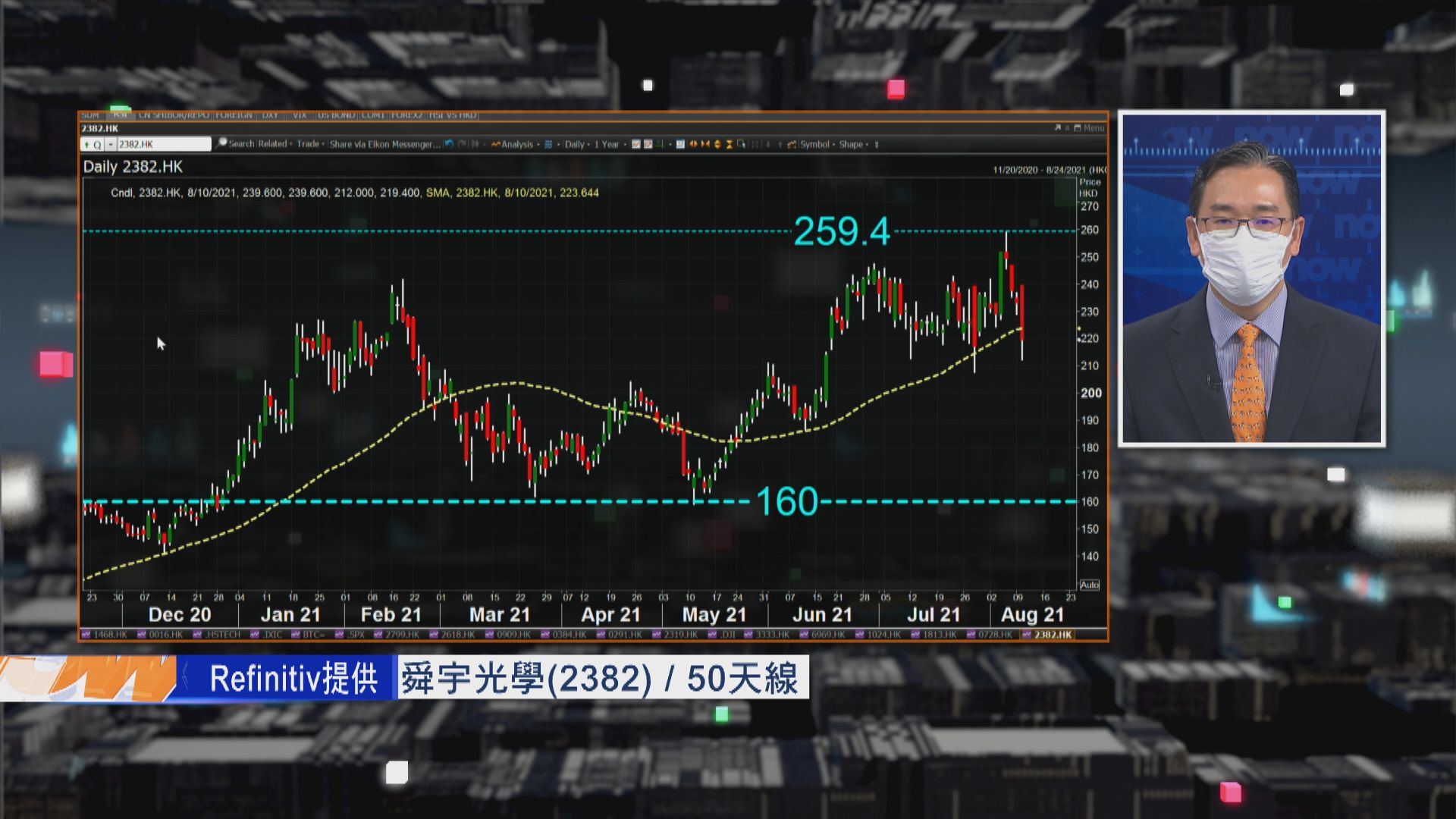Toggle the pin icon beside the Menu button
1456x819 pixels.
[x=1067, y=128]
